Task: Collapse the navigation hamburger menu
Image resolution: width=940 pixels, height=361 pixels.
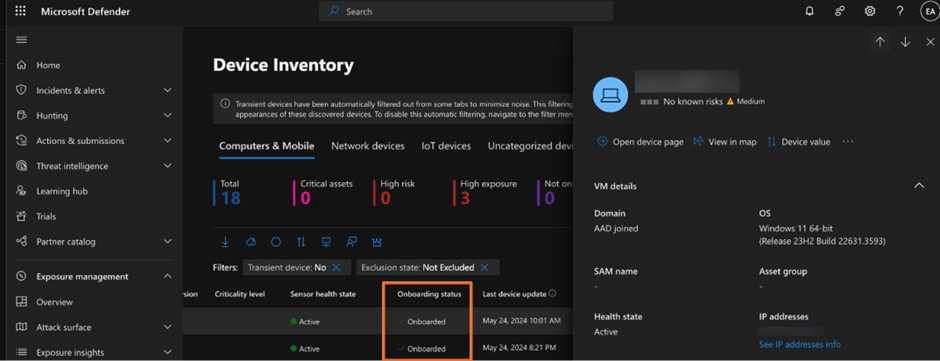Action: click(22, 40)
